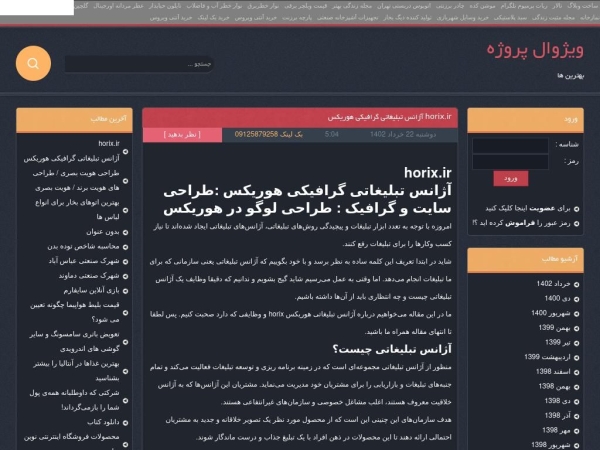Open recent post شهرک صنعتی عباس آباد

(84, 261)
